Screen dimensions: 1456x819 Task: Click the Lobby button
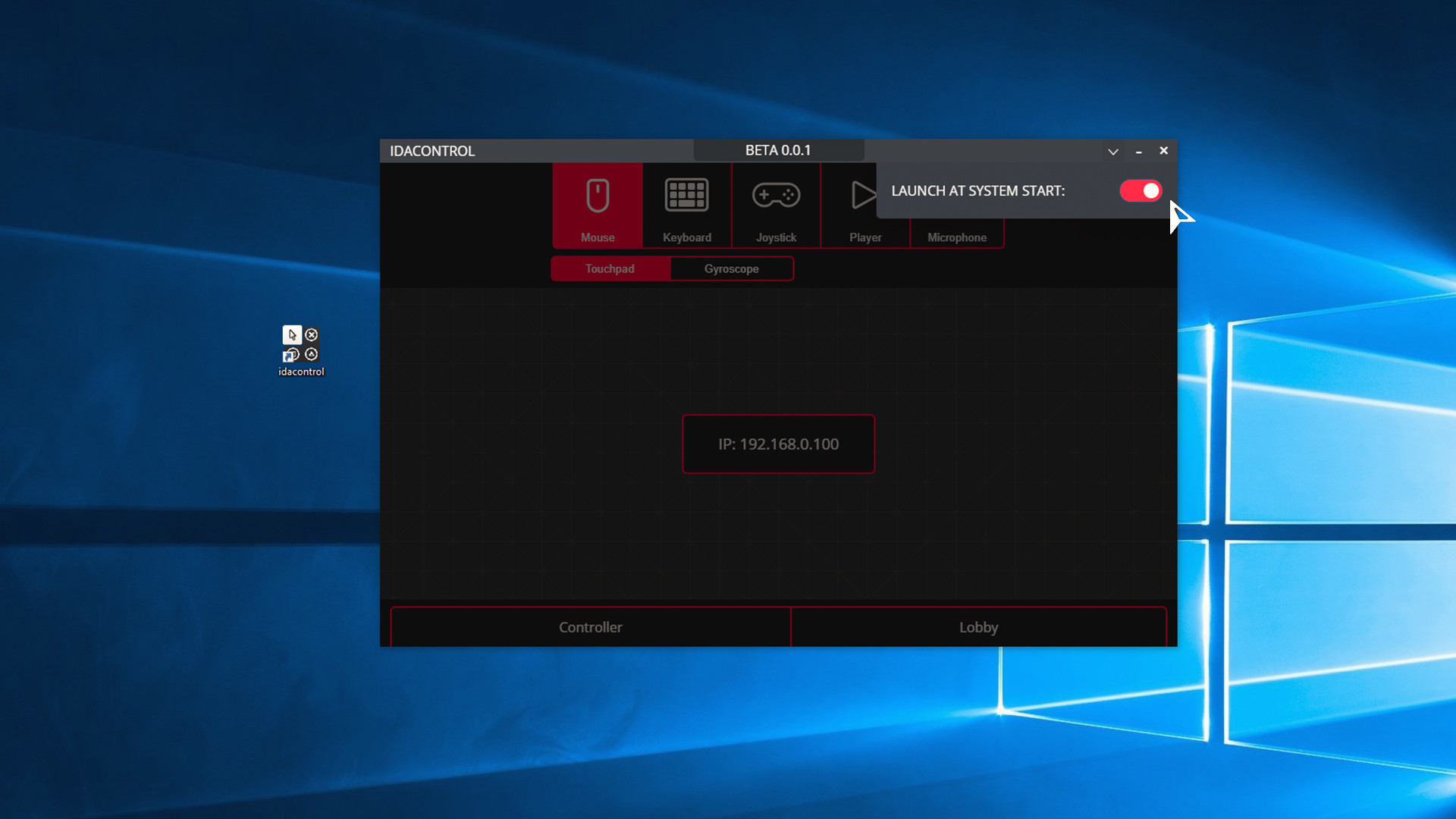click(x=978, y=627)
